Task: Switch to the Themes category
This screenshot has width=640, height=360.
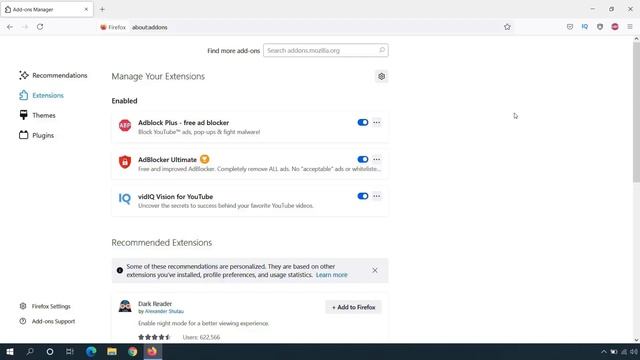Action: 37,116
